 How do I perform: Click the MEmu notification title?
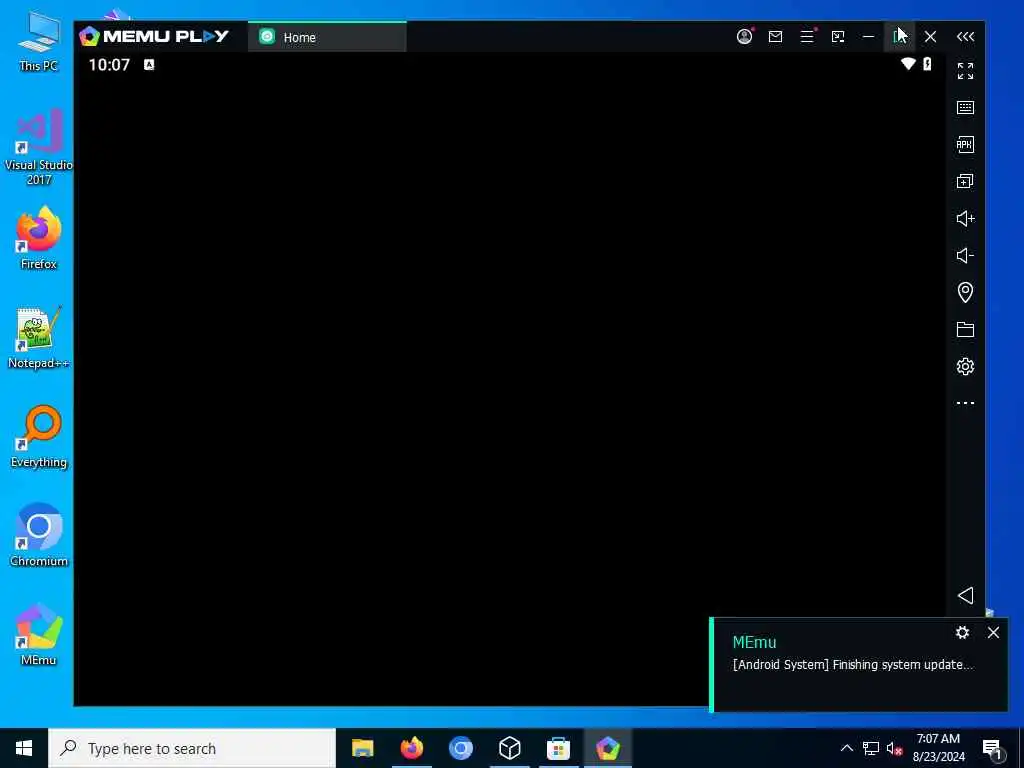[754, 642]
